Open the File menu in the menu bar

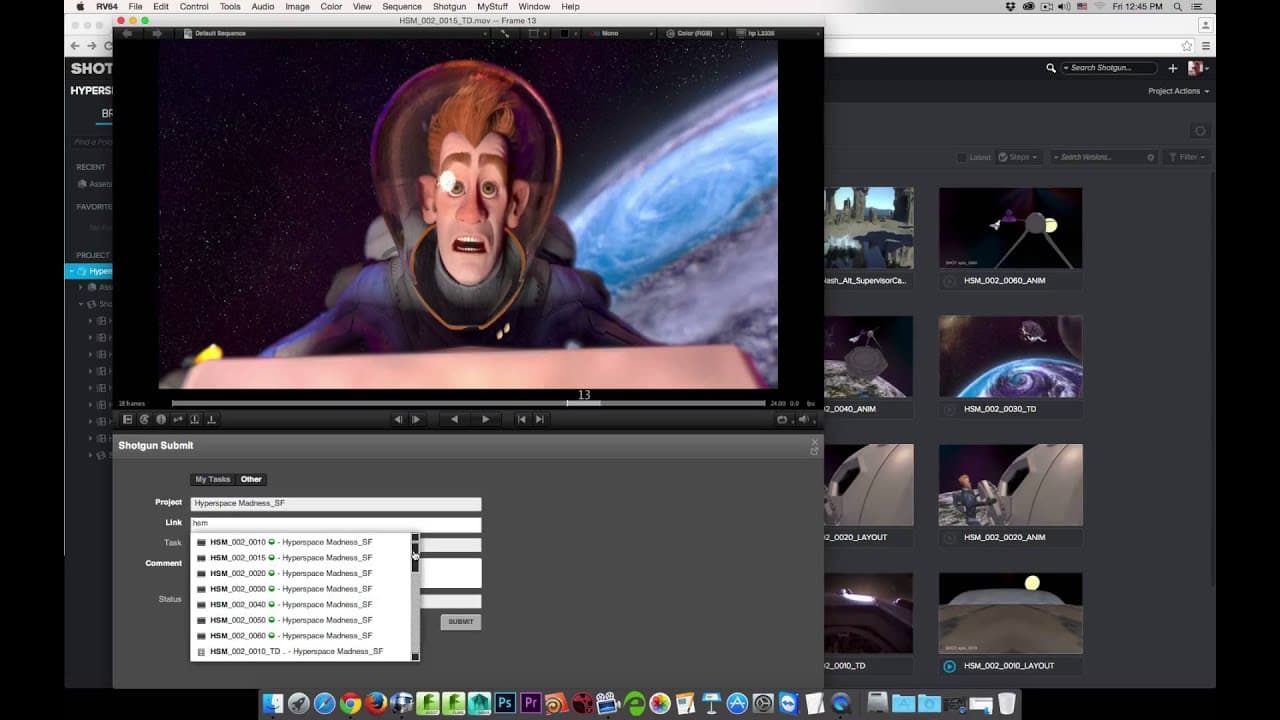pyautogui.click(x=135, y=7)
